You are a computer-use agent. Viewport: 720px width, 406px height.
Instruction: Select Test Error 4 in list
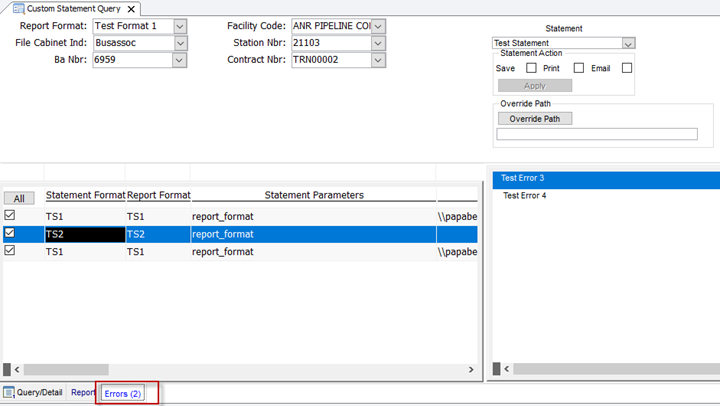point(524,196)
